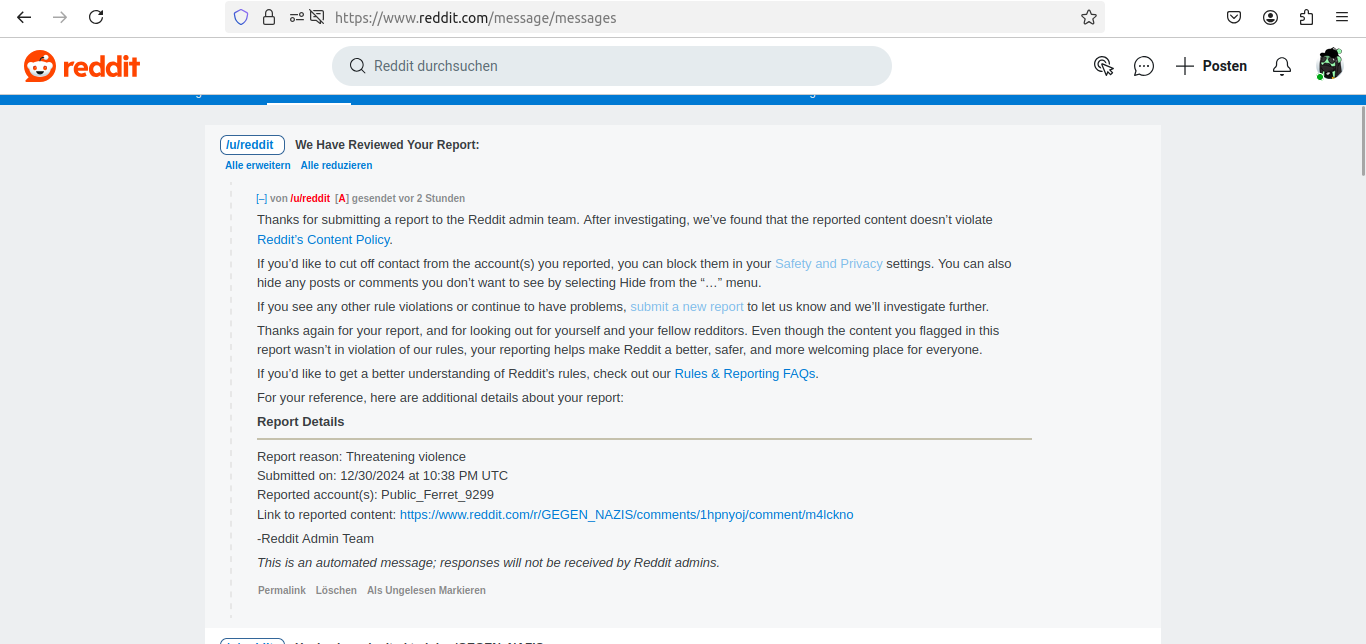Open the Reddit's Content Policy link
The width and height of the screenshot is (1366, 644).
coord(323,240)
